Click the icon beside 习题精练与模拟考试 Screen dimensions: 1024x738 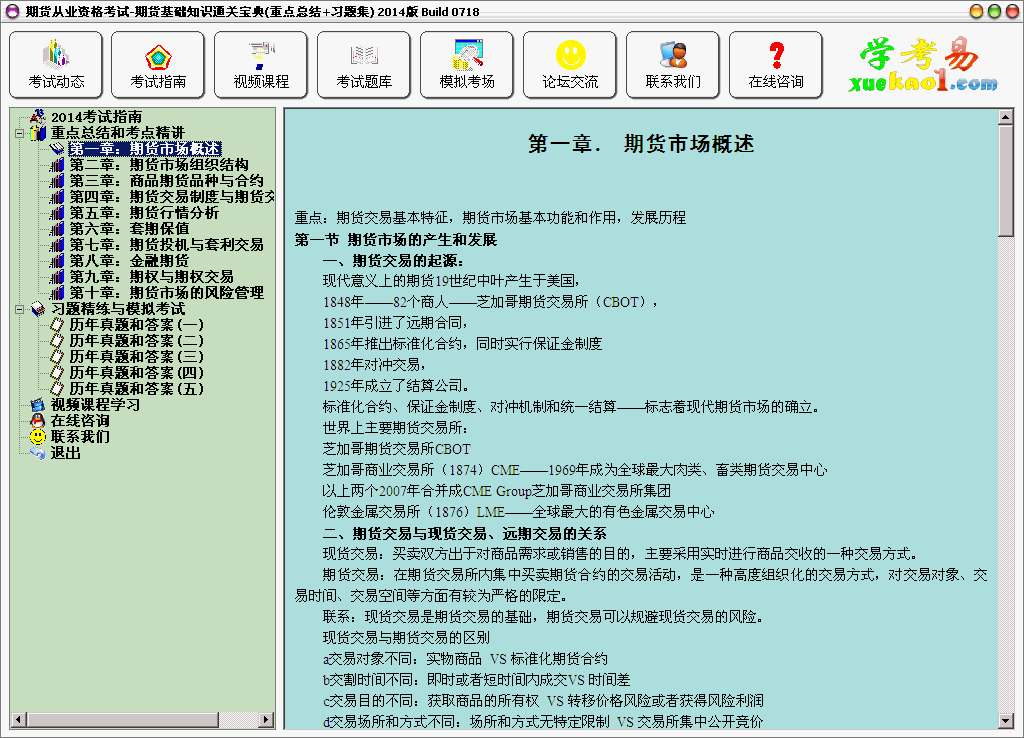tap(38, 309)
